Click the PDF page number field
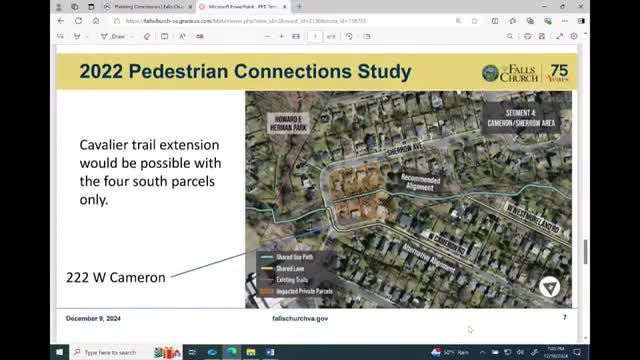Screen dimensions: 640x360 point(315,36)
